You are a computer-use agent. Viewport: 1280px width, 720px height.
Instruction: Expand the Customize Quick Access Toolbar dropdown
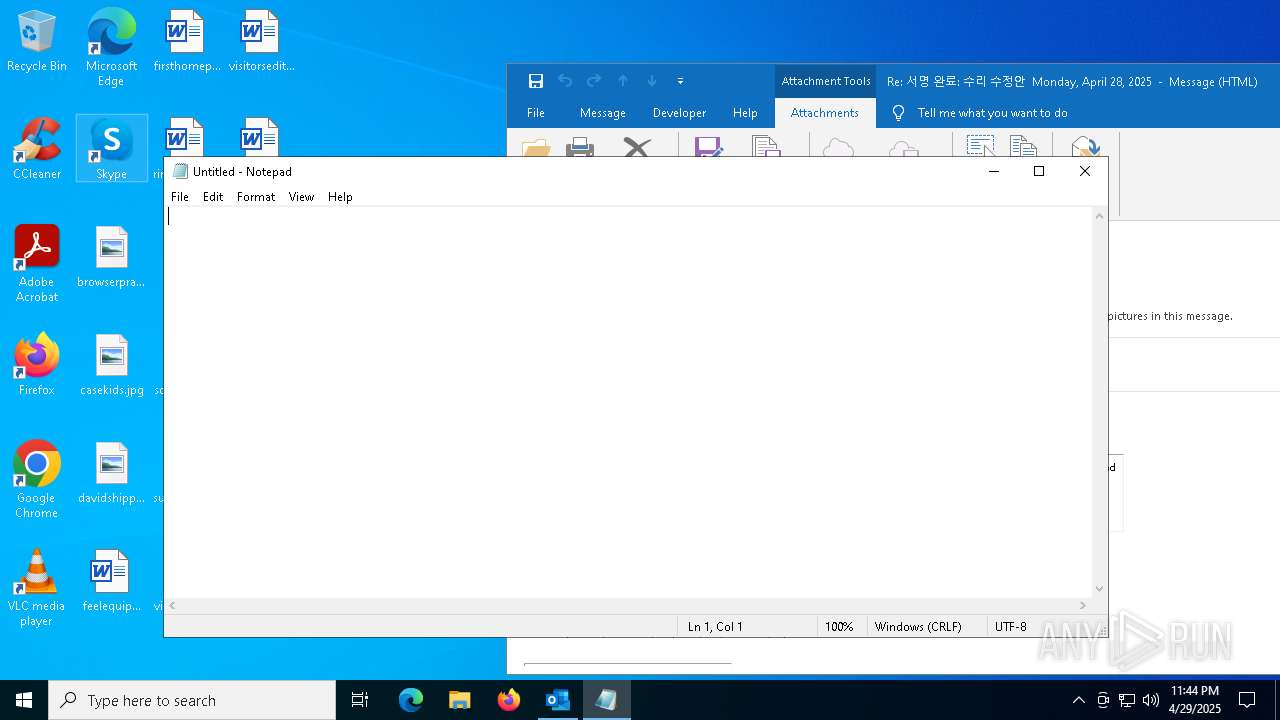pos(680,81)
